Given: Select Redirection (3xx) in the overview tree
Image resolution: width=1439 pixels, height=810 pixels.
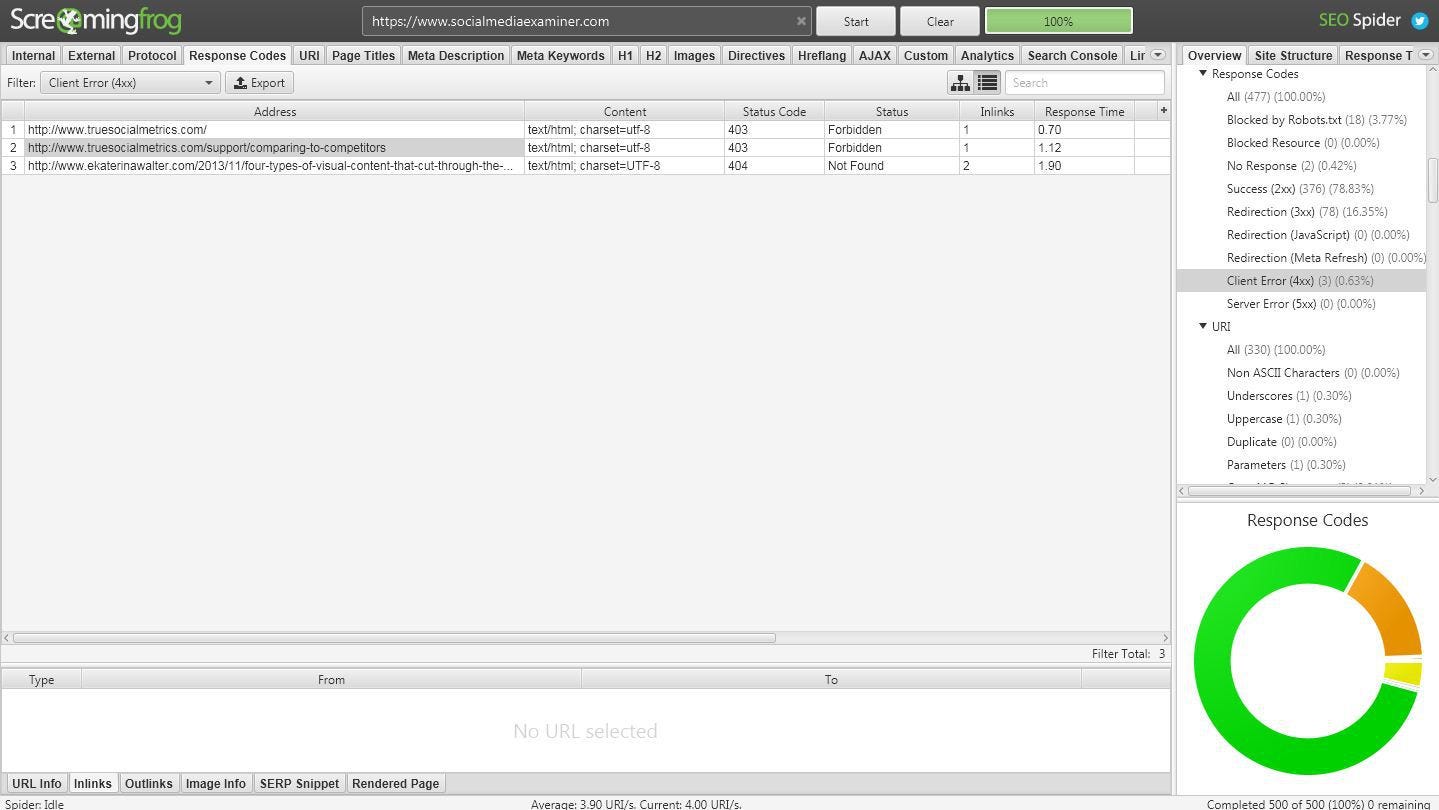Looking at the screenshot, I should [1307, 212].
